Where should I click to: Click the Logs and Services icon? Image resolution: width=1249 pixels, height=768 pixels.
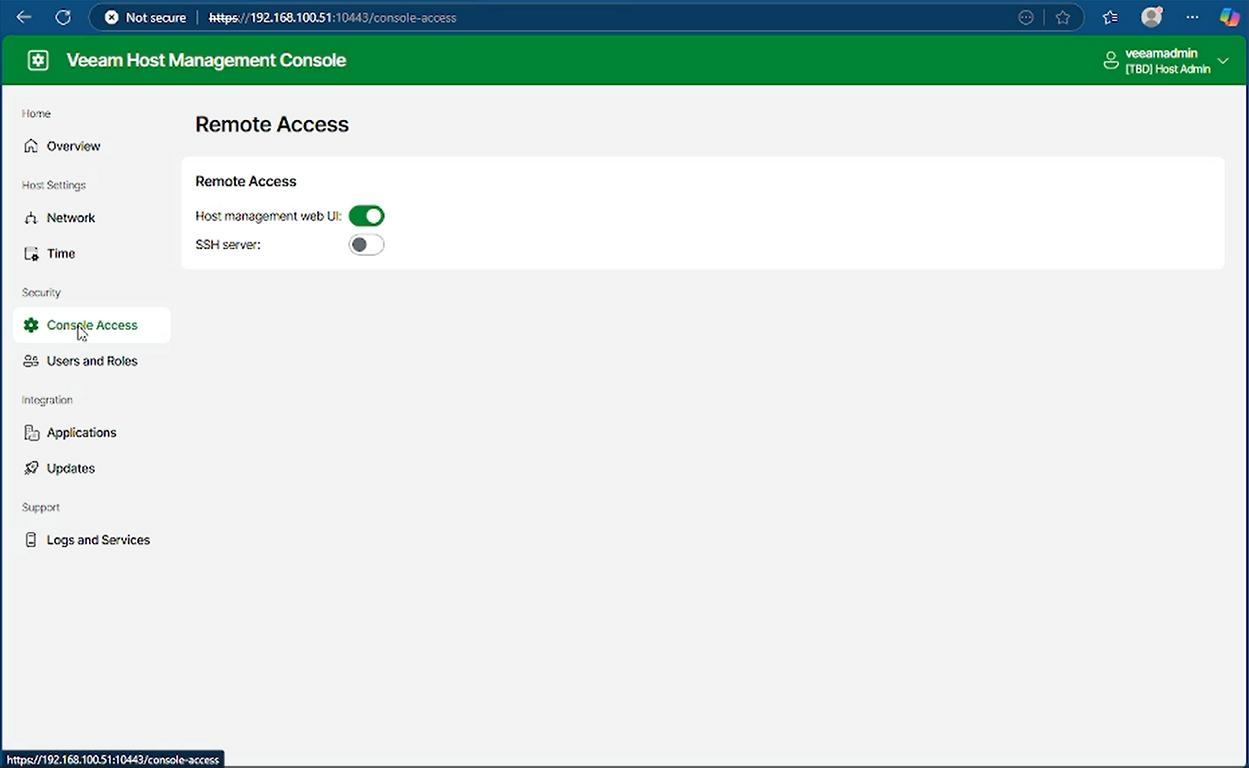31,540
